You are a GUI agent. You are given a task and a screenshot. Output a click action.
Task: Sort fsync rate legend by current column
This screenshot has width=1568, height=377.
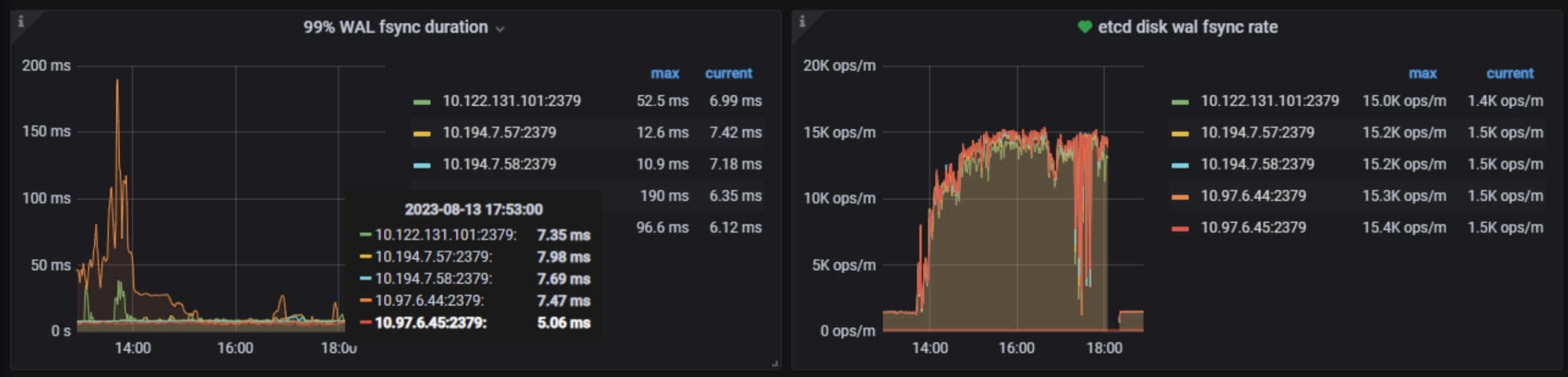click(x=1510, y=73)
